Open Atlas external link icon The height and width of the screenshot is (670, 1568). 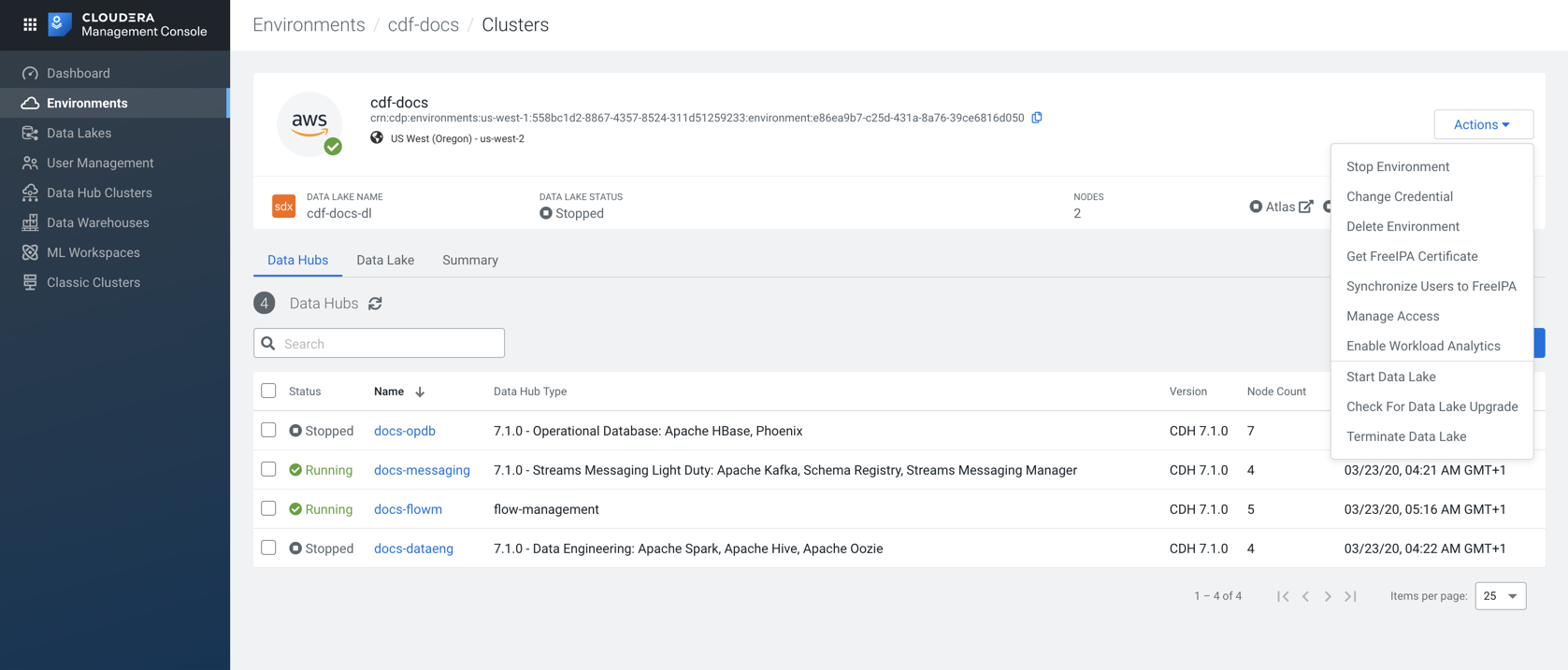point(1306,207)
